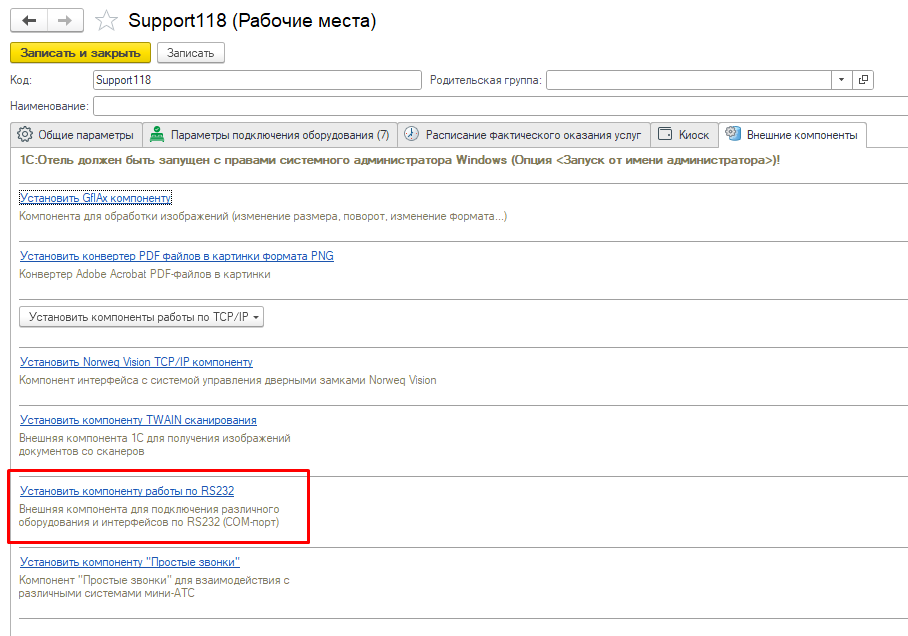Click the Установить компоненту TWAIN сканирования link
Screen dimensions: 908x636
pos(138,420)
